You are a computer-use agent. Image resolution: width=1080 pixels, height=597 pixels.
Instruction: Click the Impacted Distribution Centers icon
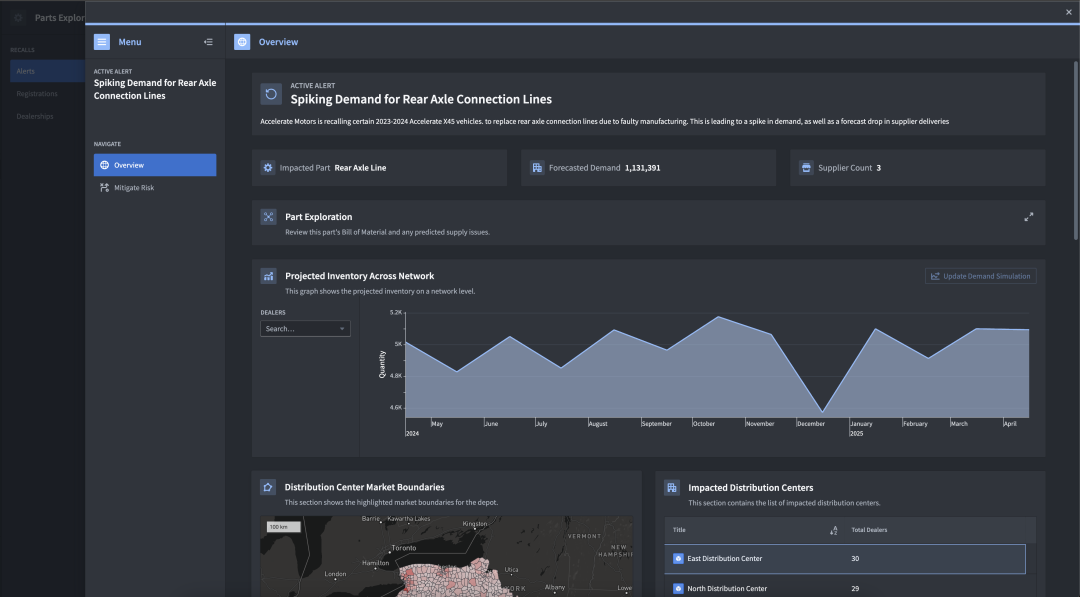(x=672, y=487)
